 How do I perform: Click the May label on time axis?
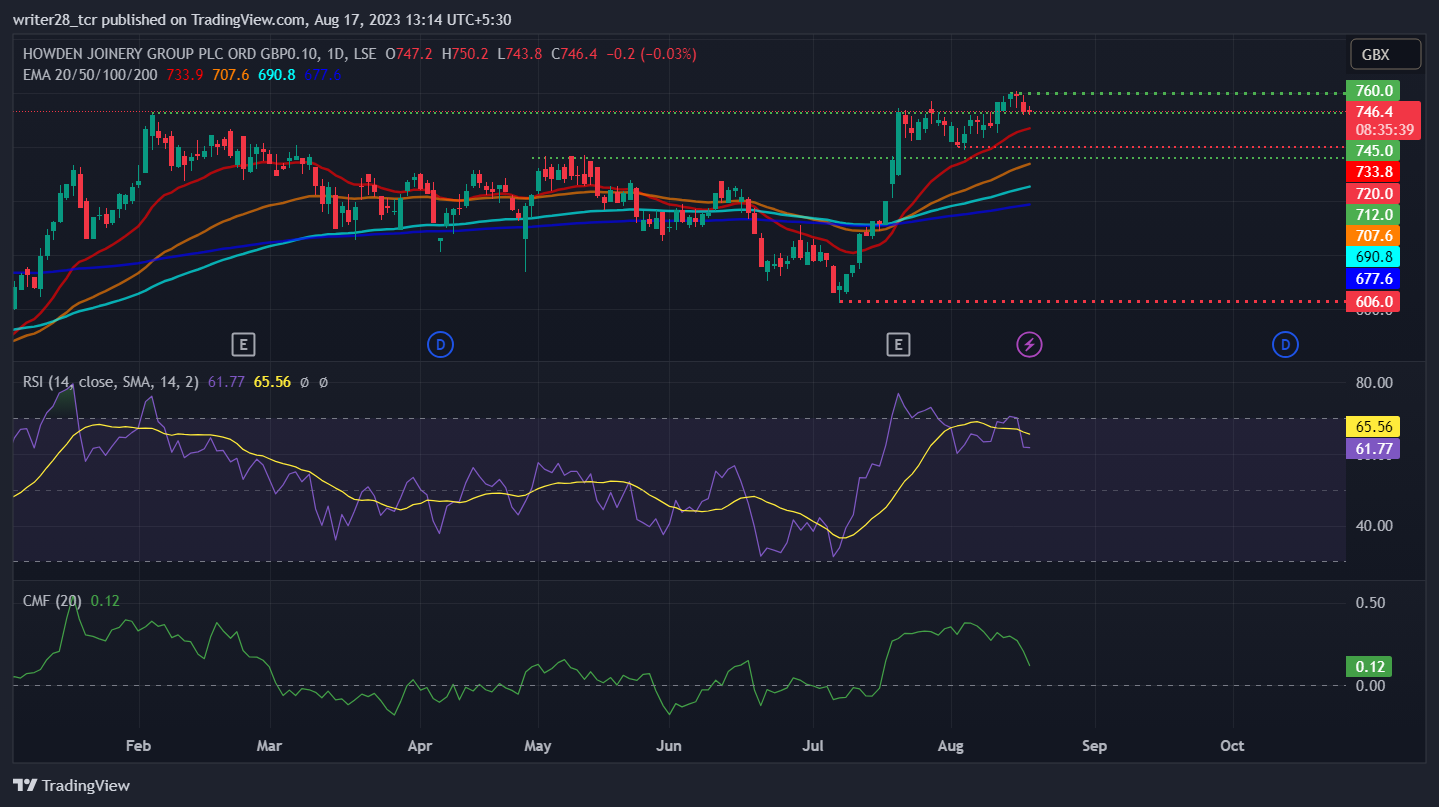[x=538, y=745]
